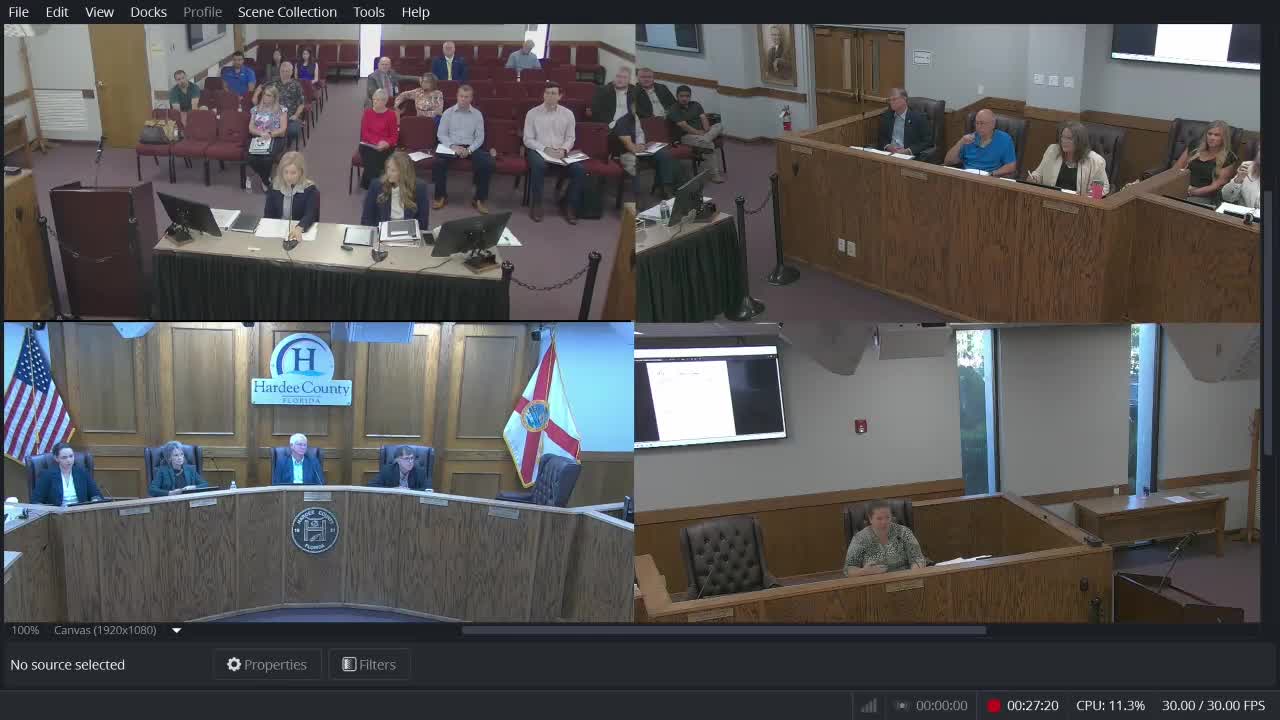Click the gear icon on Properties

(234, 664)
